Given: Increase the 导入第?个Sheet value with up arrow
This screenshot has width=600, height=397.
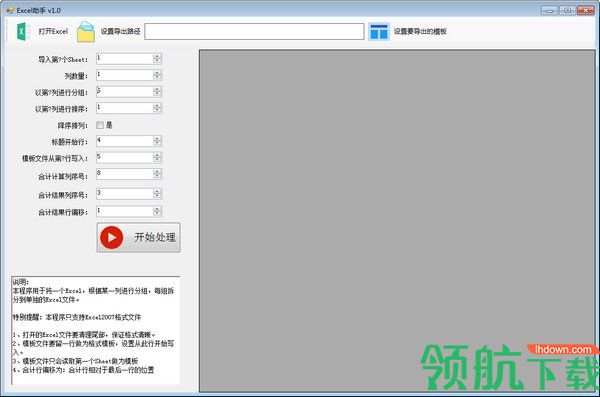Looking at the screenshot, I should click(x=157, y=56).
